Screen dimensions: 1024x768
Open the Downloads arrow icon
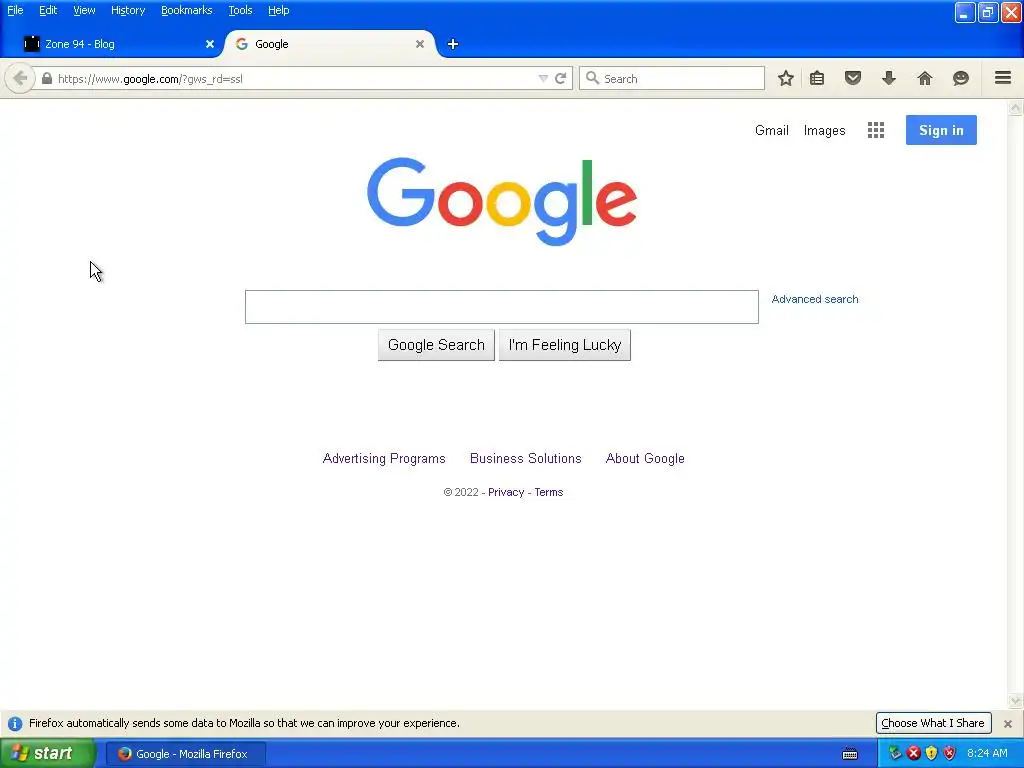pos(889,78)
